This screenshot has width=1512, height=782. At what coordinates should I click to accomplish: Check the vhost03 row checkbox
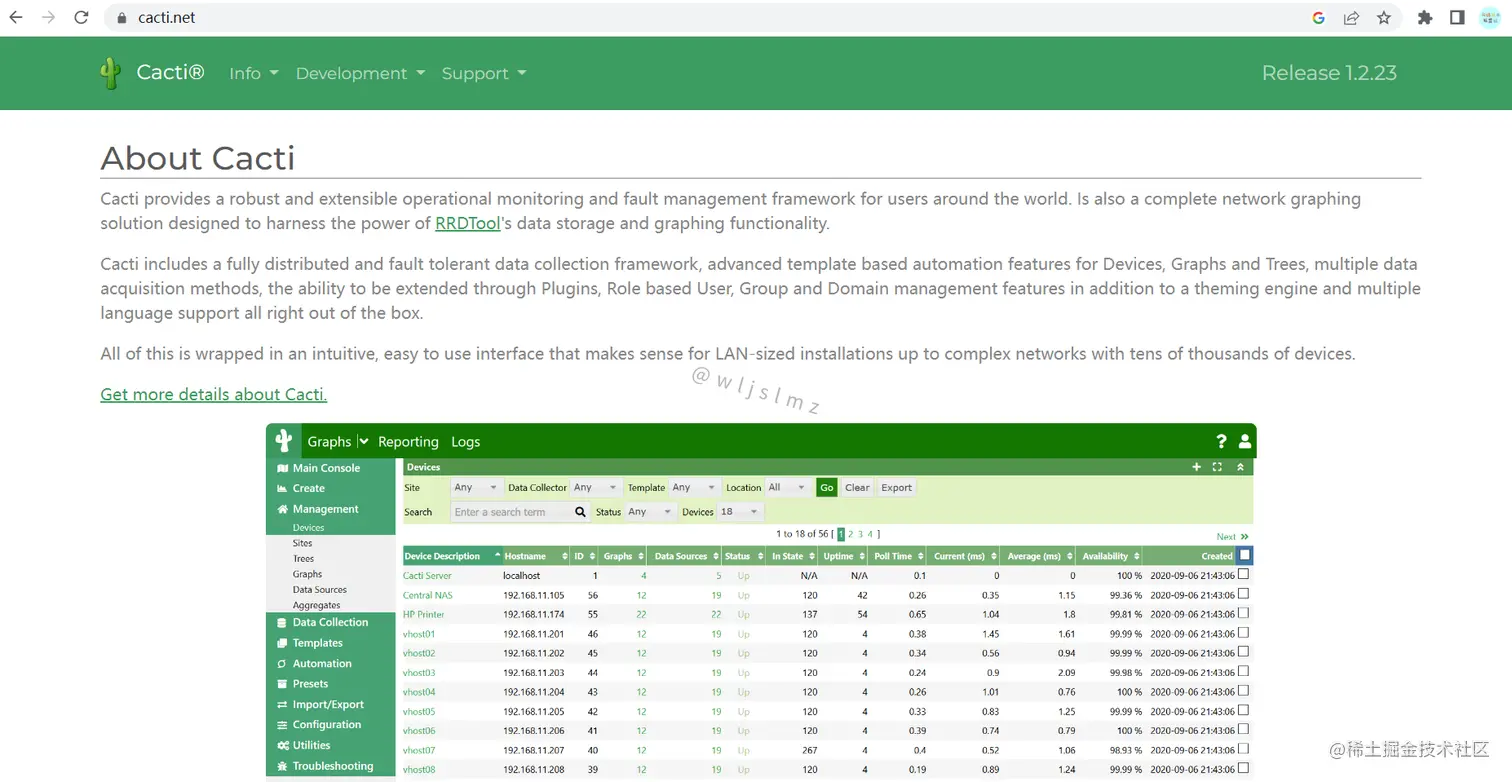coord(1244,672)
